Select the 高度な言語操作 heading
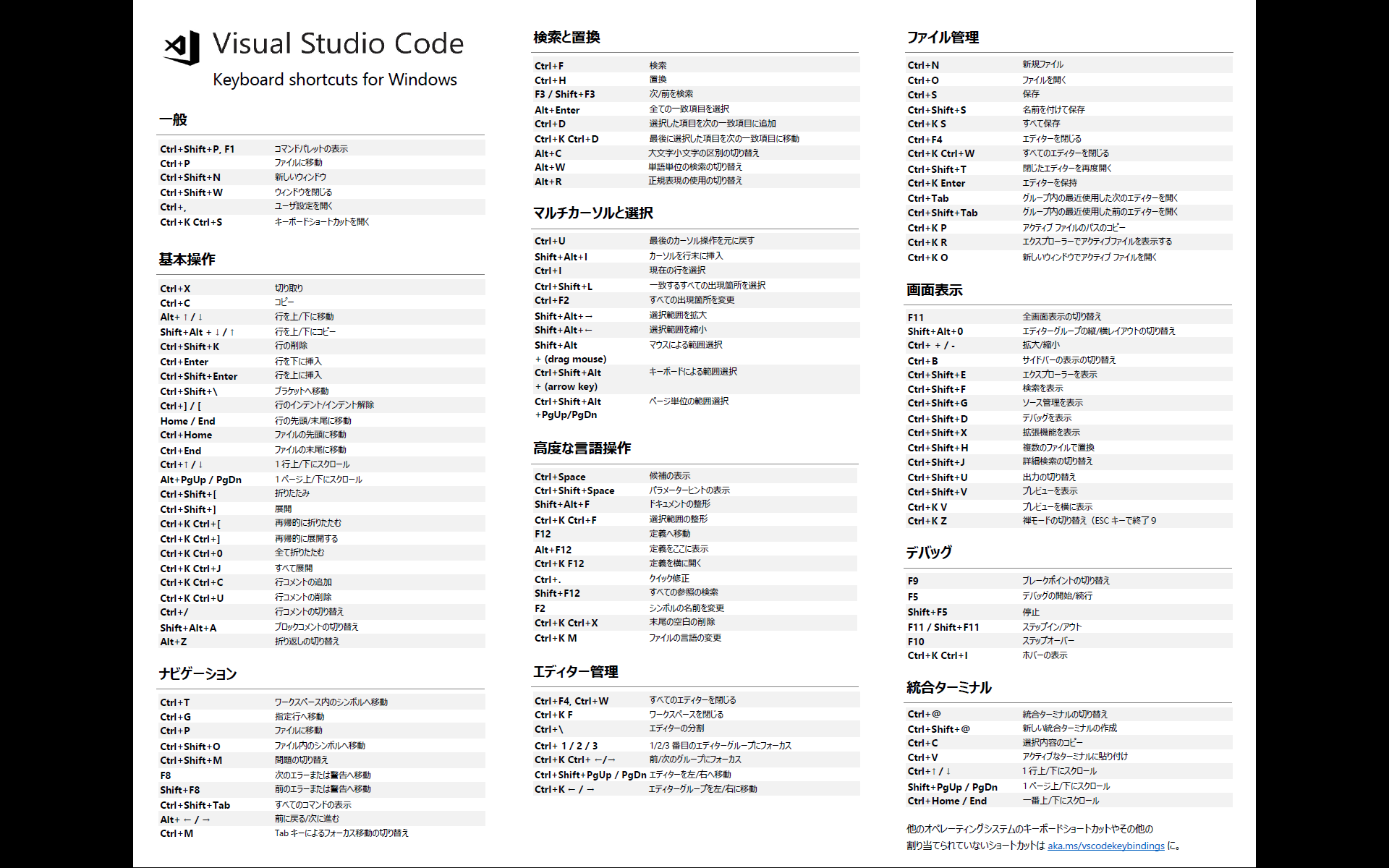This screenshot has width=1389, height=868. [x=582, y=448]
